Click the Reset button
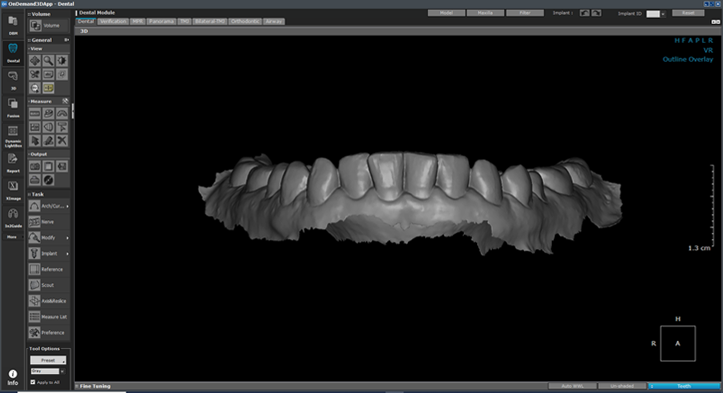Screen dimensions: 724x393 pyautogui.click(x=688, y=13)
